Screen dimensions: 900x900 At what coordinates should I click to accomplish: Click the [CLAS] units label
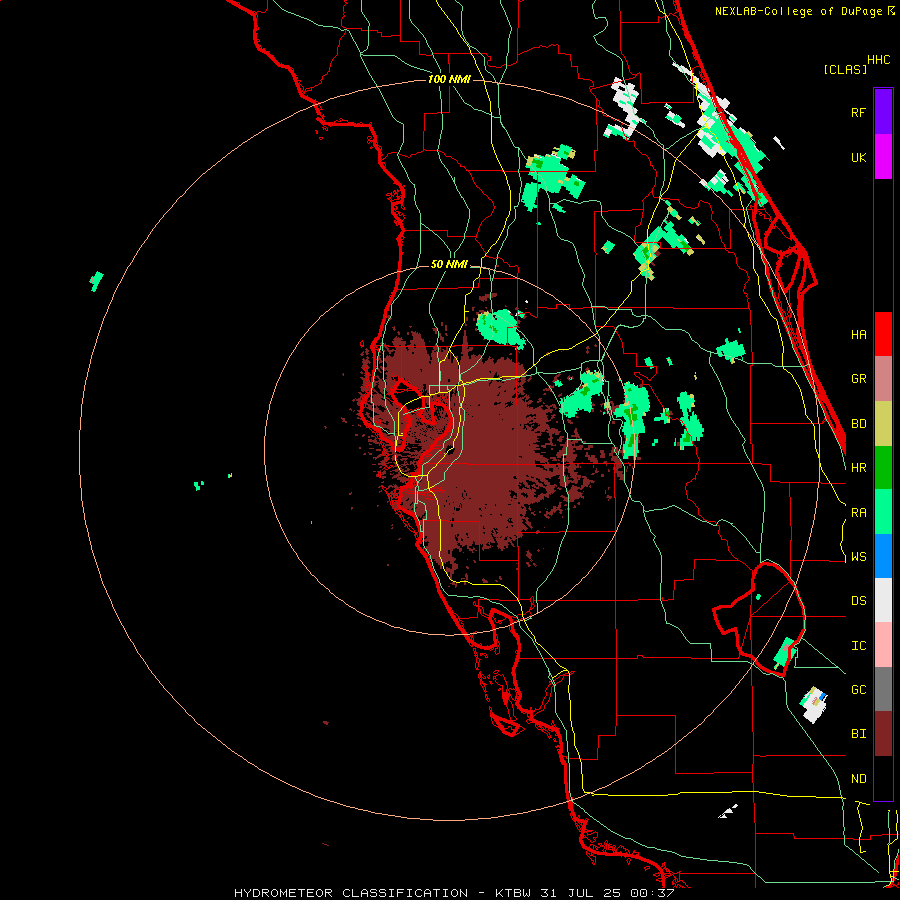(x=845, y=69)
